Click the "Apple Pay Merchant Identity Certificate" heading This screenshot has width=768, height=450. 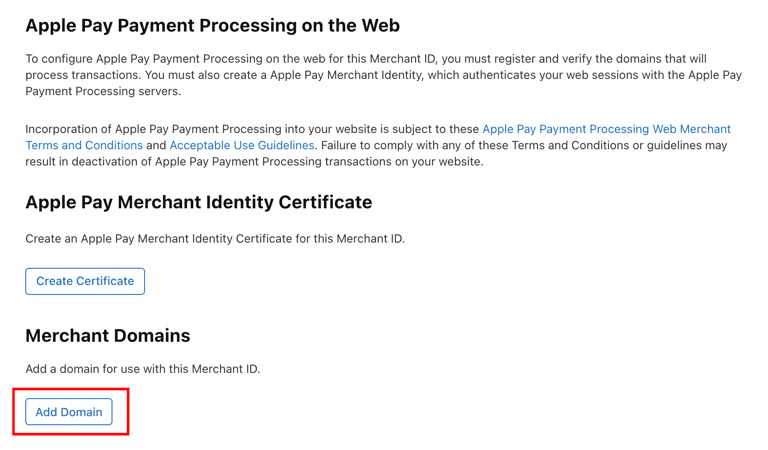(198, 202)
